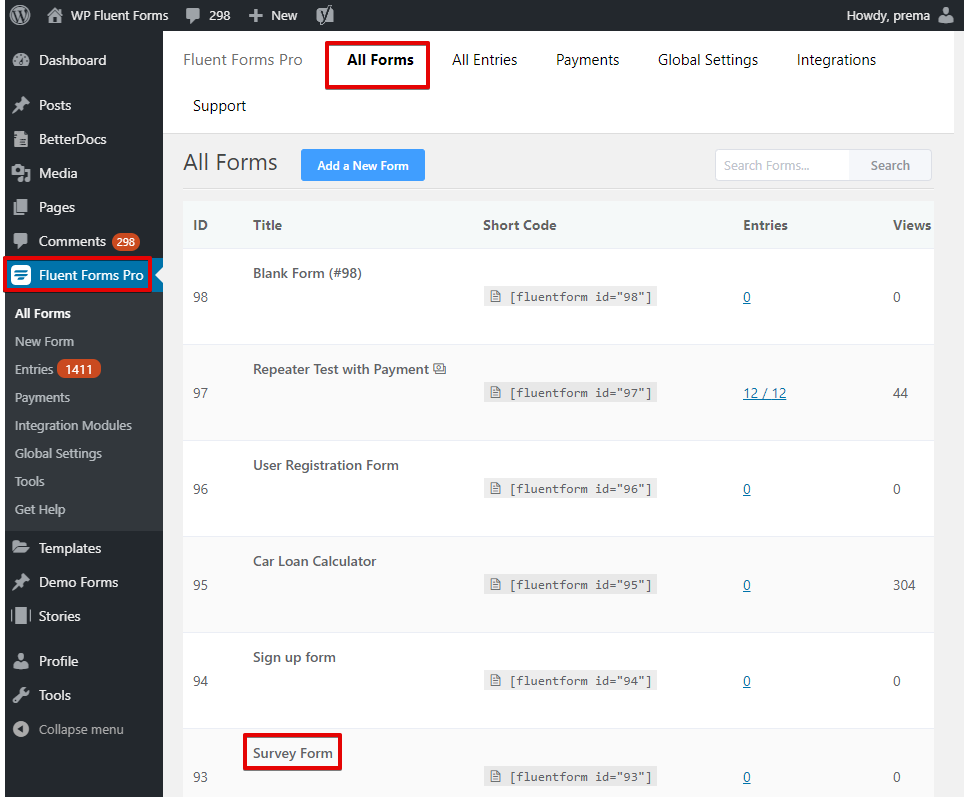Viewport: 964px width, 797px height.
Task: Open Repeater Test with Payment form
Action: click(341, 369)
